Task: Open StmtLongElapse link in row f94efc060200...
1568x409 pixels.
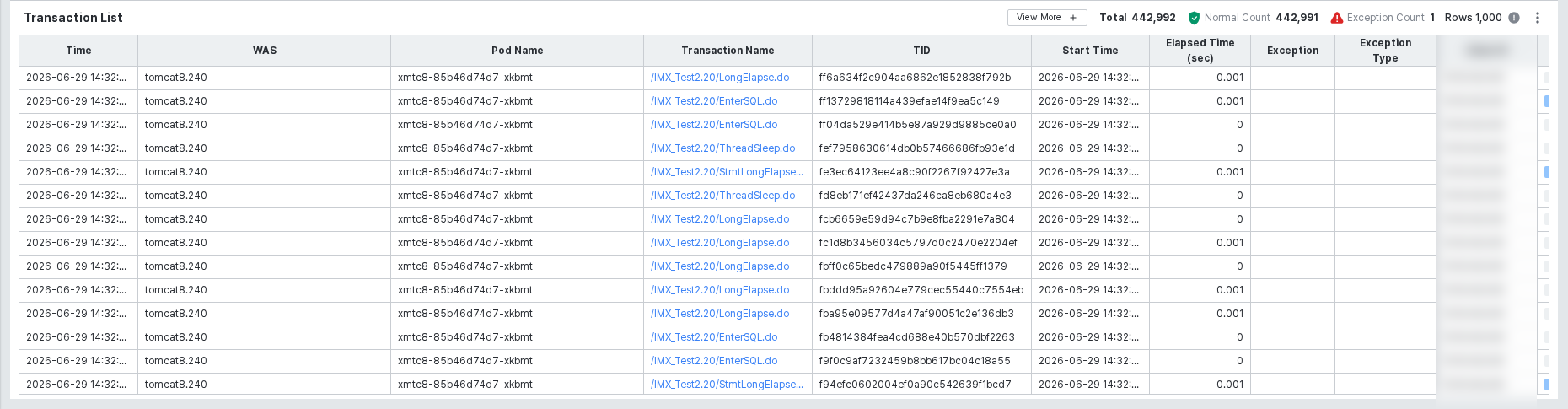Action: pos(727,385)
